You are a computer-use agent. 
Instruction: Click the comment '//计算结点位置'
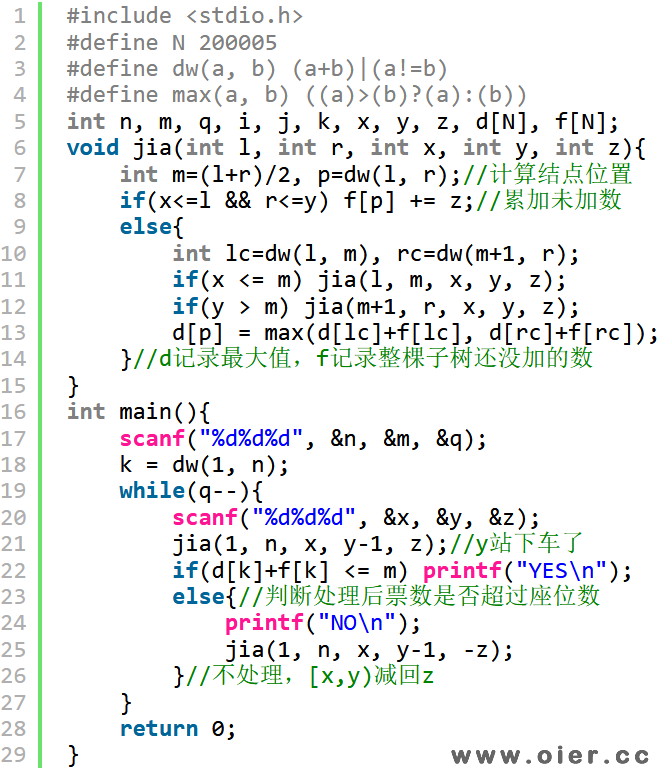pos(548,175)
